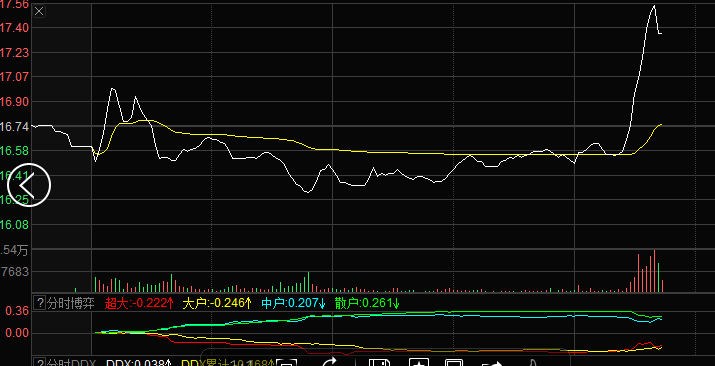This screenshot has height=366, width=715.
Task: Select the 超大:-0.222 value
Action: [140, 303]
